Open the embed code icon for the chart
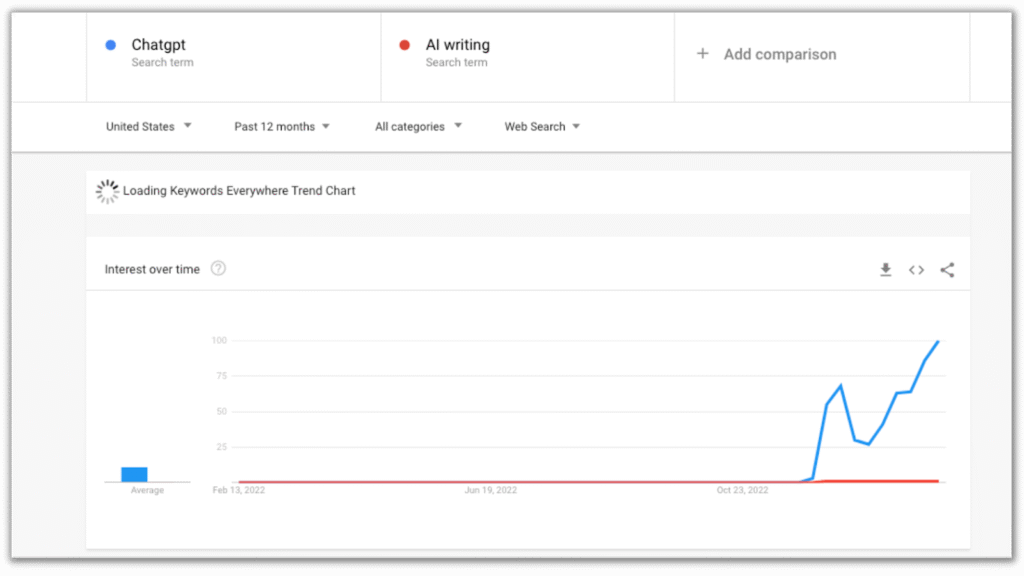The height and width of the screenshot is (576, 1024). pyautogui.click(x=916, y=269)
